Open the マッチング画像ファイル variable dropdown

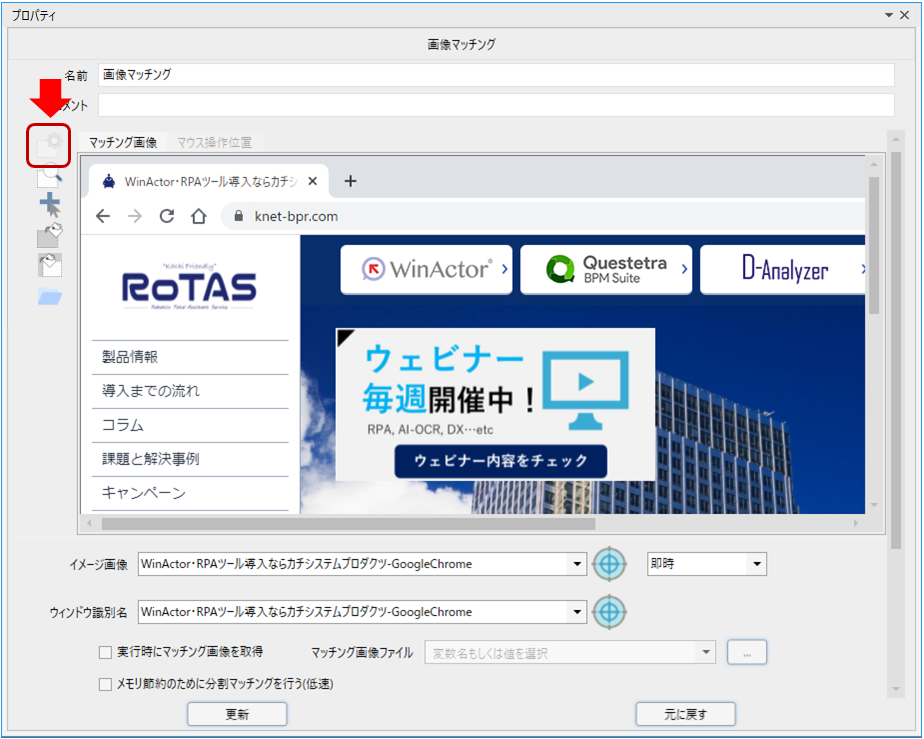[x=705, y=652]
